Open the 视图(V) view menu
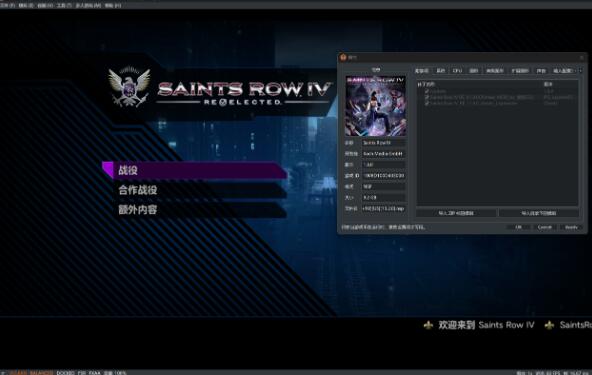 coord(45,6)
